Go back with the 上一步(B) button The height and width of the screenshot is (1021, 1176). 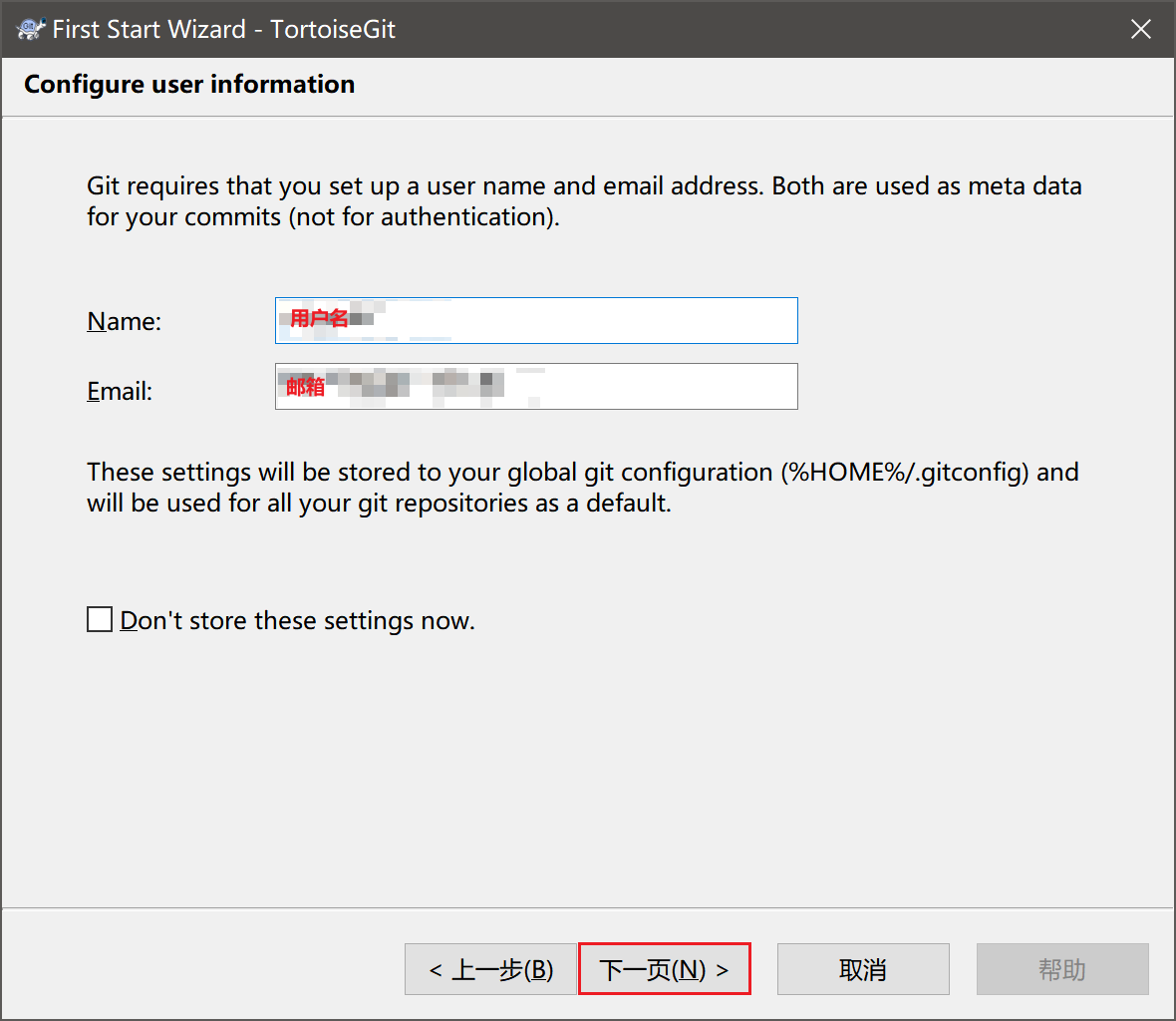point(490,969)
